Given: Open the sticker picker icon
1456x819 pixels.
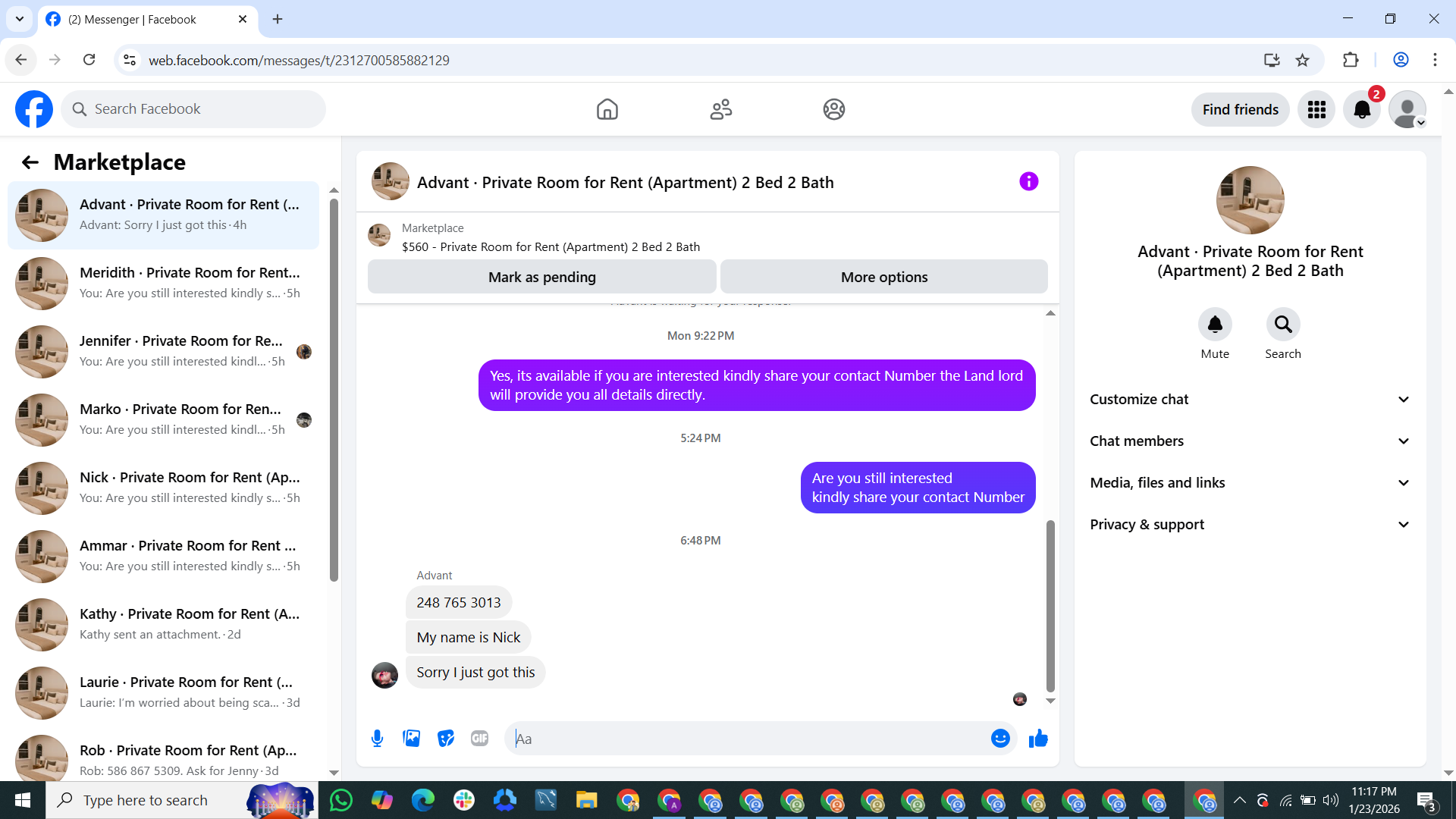Looking at the screenshot, I should pyautogui.click(x=446, y=738).
